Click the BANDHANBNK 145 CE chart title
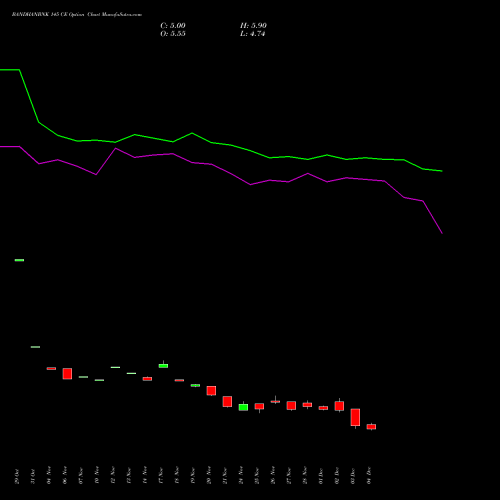 coord(77,15)
